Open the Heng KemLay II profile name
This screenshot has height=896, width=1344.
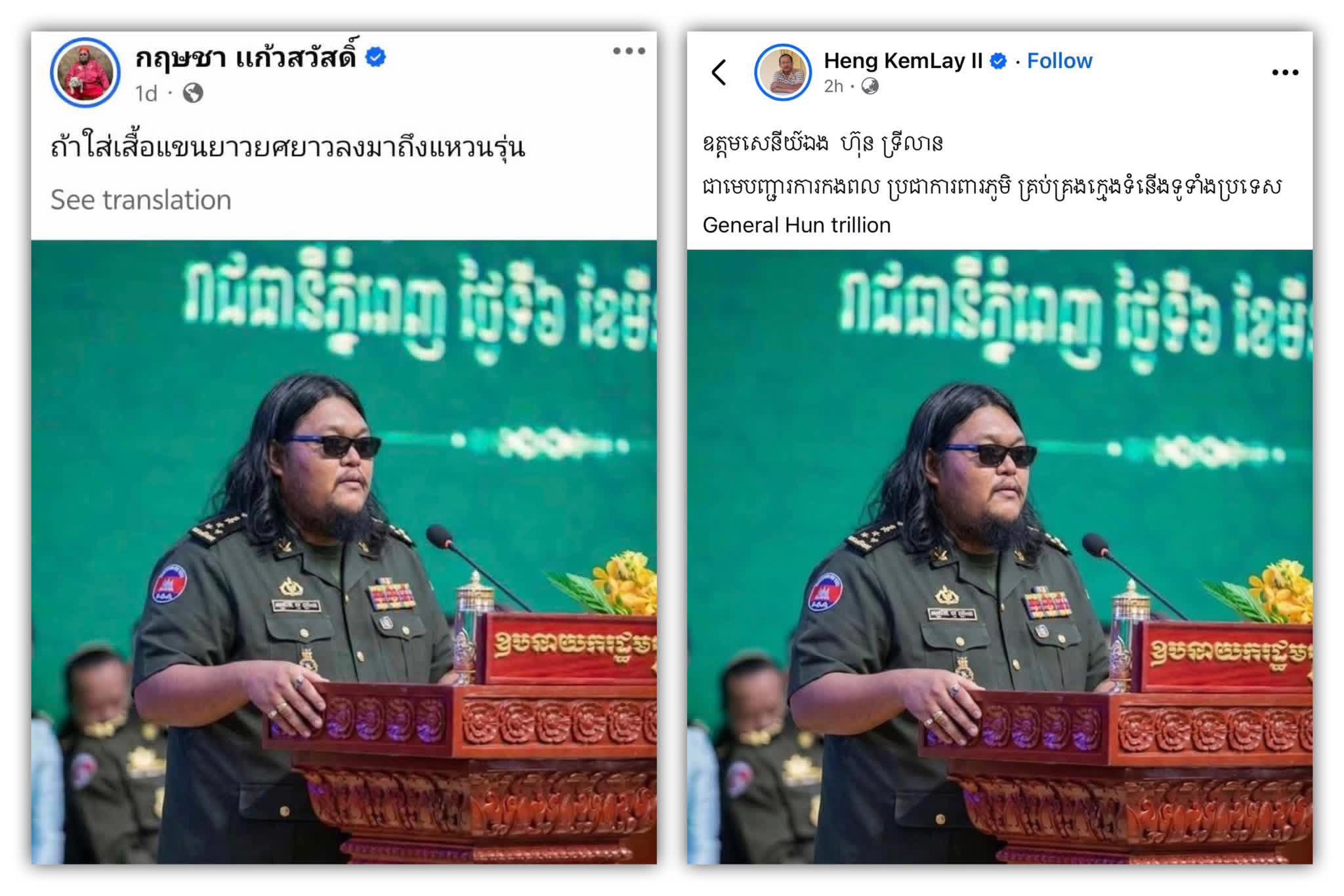pos(903,61)
